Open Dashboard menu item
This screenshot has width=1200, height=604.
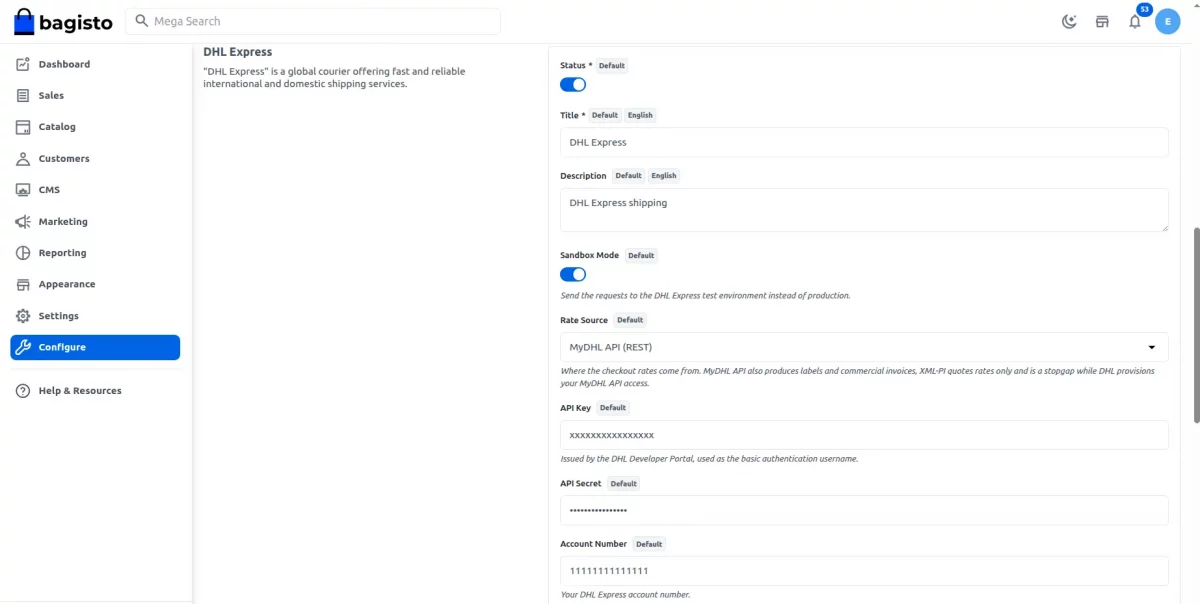(95, 64)
